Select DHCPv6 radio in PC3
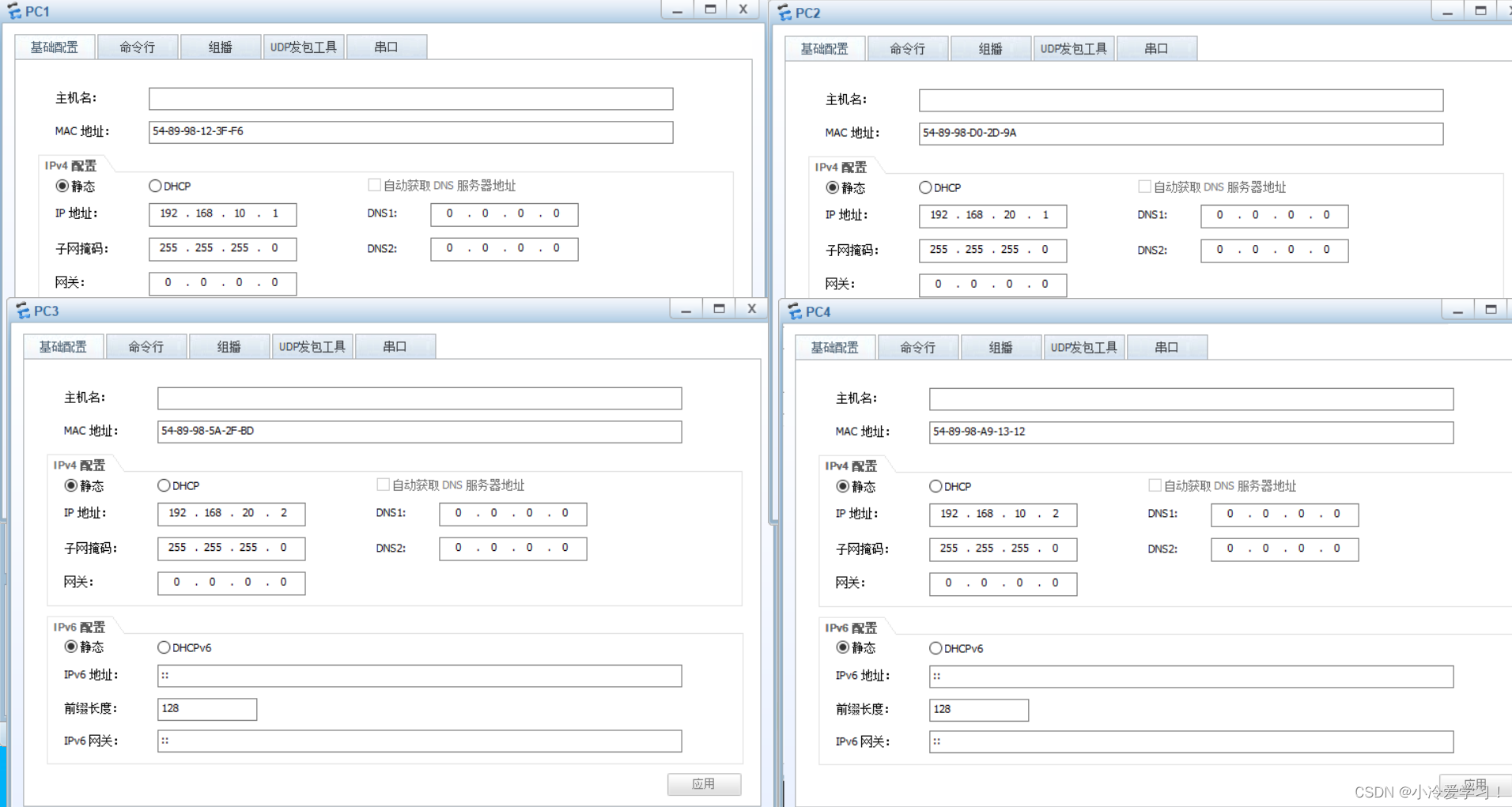1512x807 pixels. 164,647
